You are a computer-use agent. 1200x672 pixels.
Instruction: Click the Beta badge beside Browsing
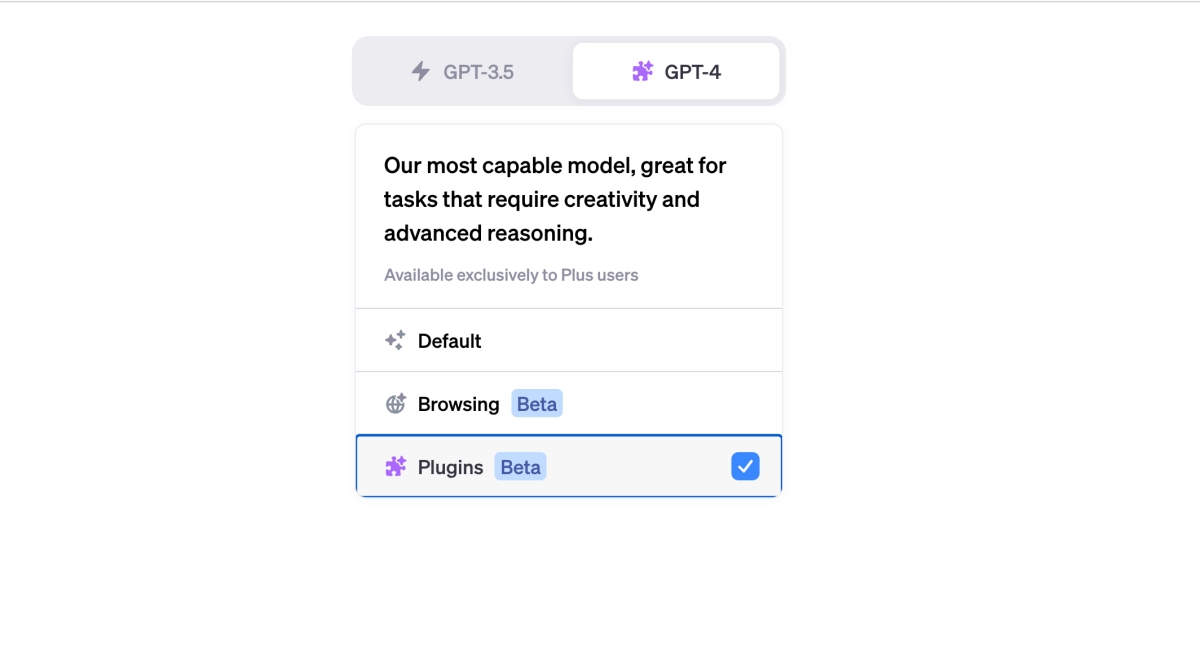click(x=537, y=404)
